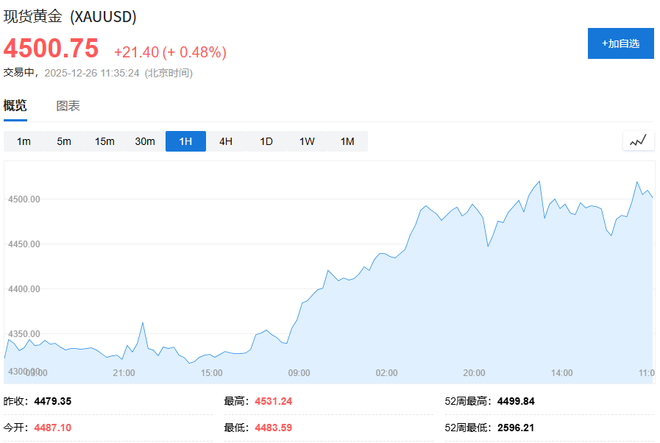
Task: Click the +加自选 add to watchlist button
Action: tap(620, 44)
